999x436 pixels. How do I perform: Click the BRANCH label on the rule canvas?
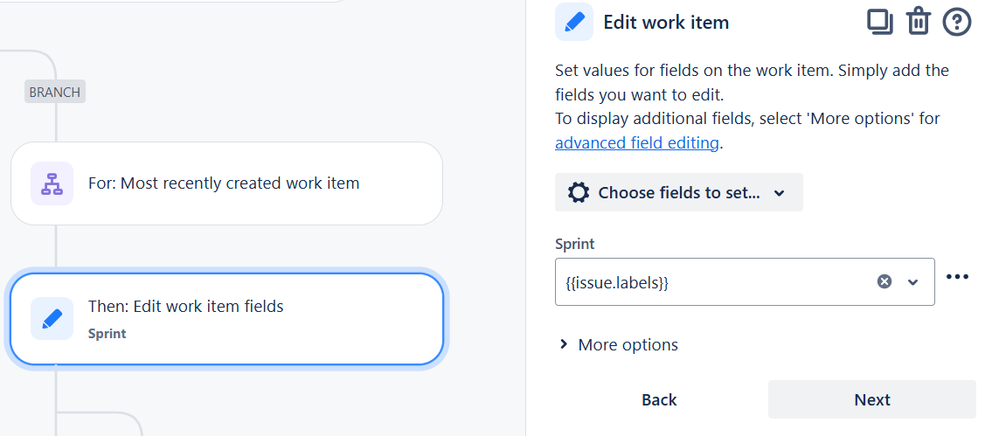56,92
